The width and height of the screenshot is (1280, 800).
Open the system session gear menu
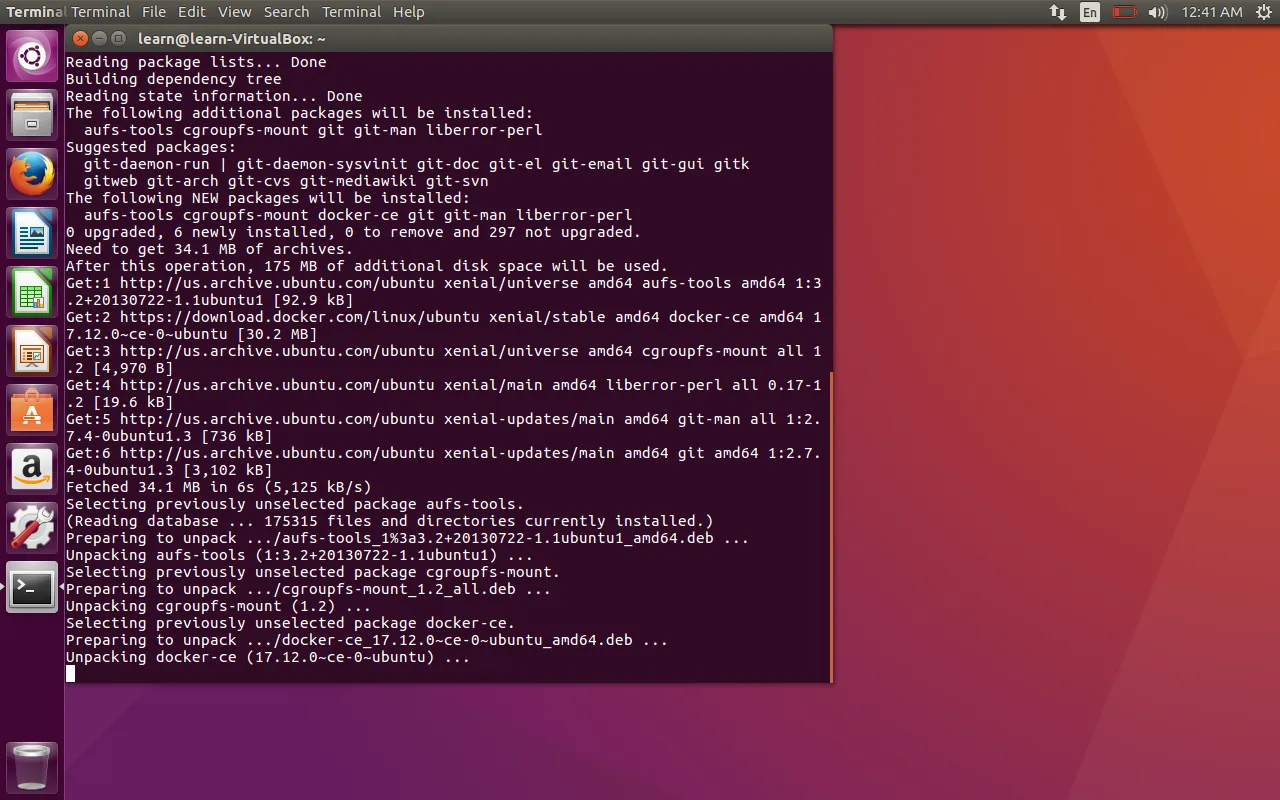click(1262, 12)
